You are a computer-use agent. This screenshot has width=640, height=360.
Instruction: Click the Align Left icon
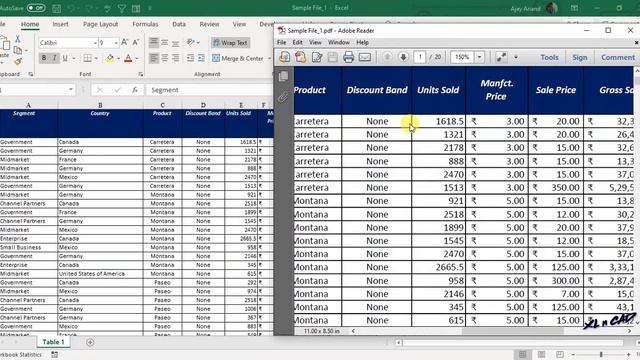(153, 58)
